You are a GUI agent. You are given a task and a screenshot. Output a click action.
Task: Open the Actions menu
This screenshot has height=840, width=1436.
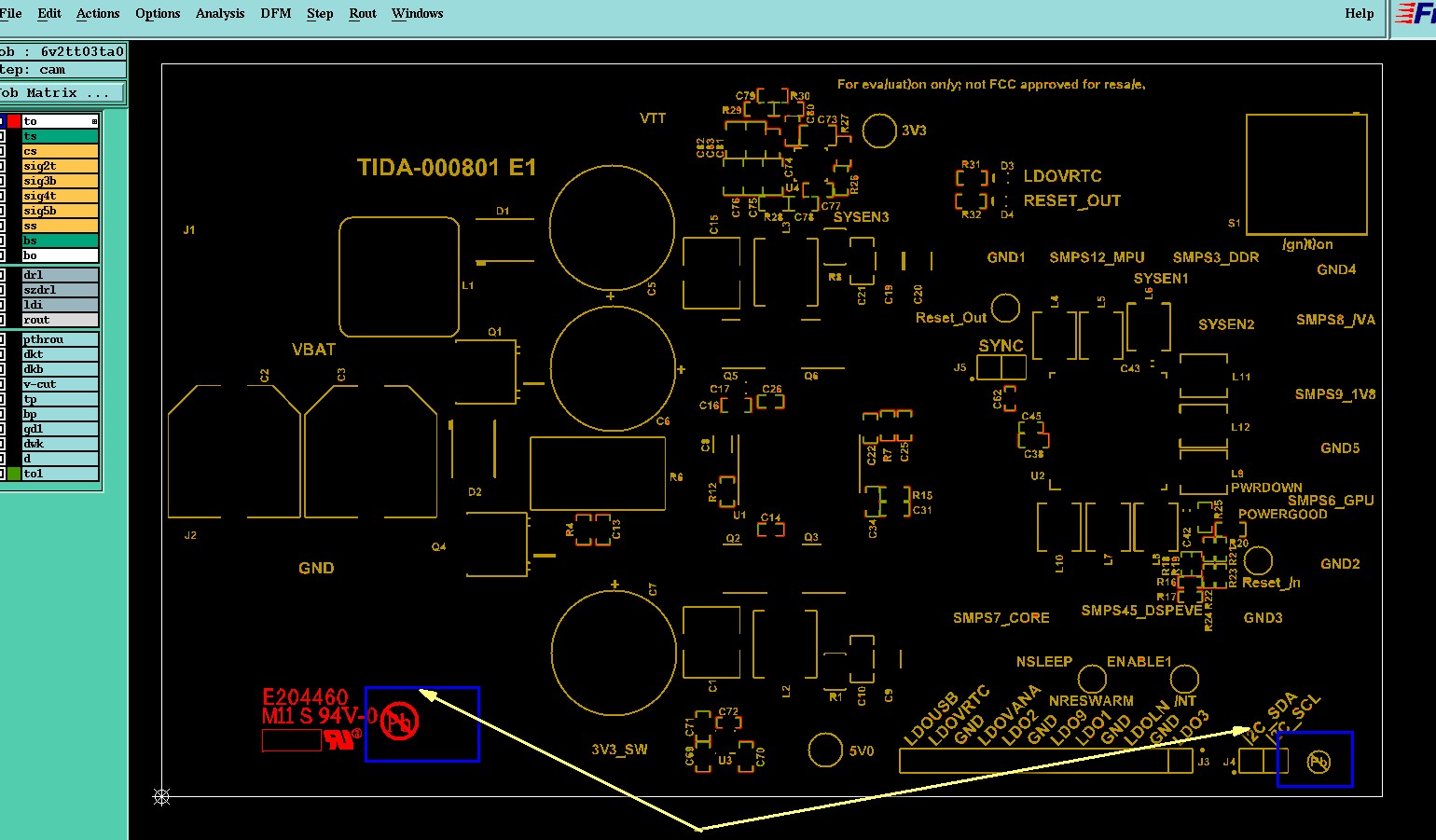98,13
